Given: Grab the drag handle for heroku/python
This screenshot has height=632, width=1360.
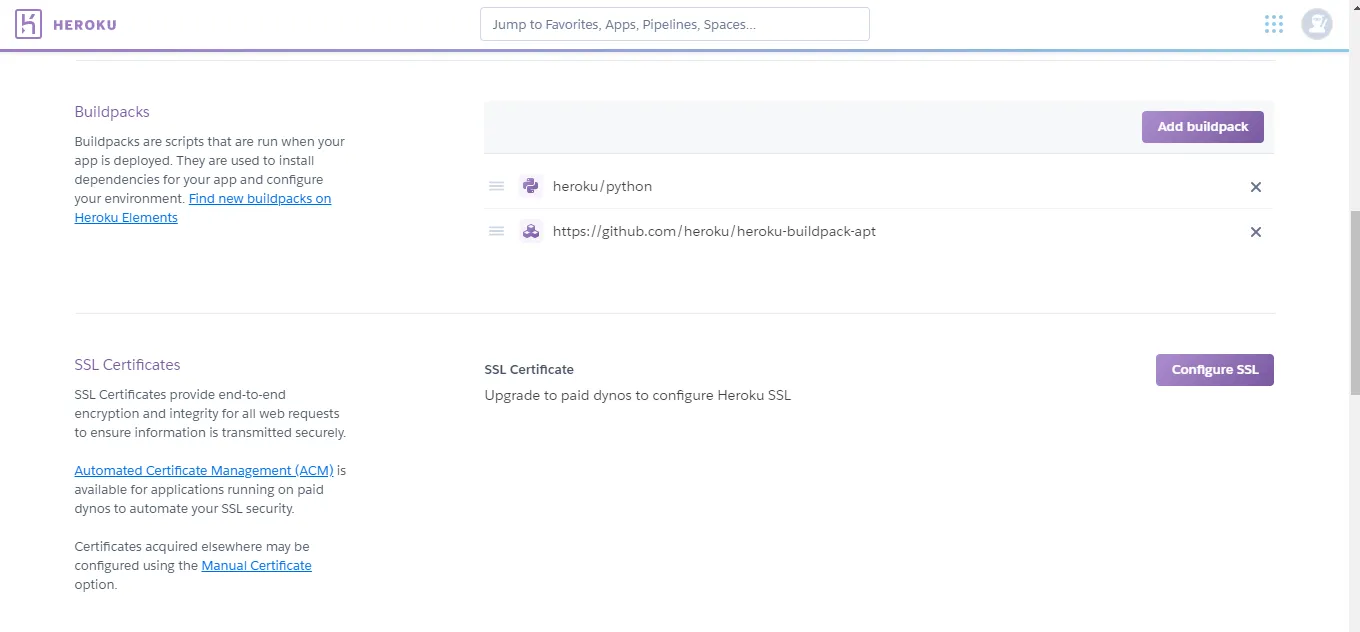Looking at the screenshot, I should pyautogui.click(x=496, y=186).
